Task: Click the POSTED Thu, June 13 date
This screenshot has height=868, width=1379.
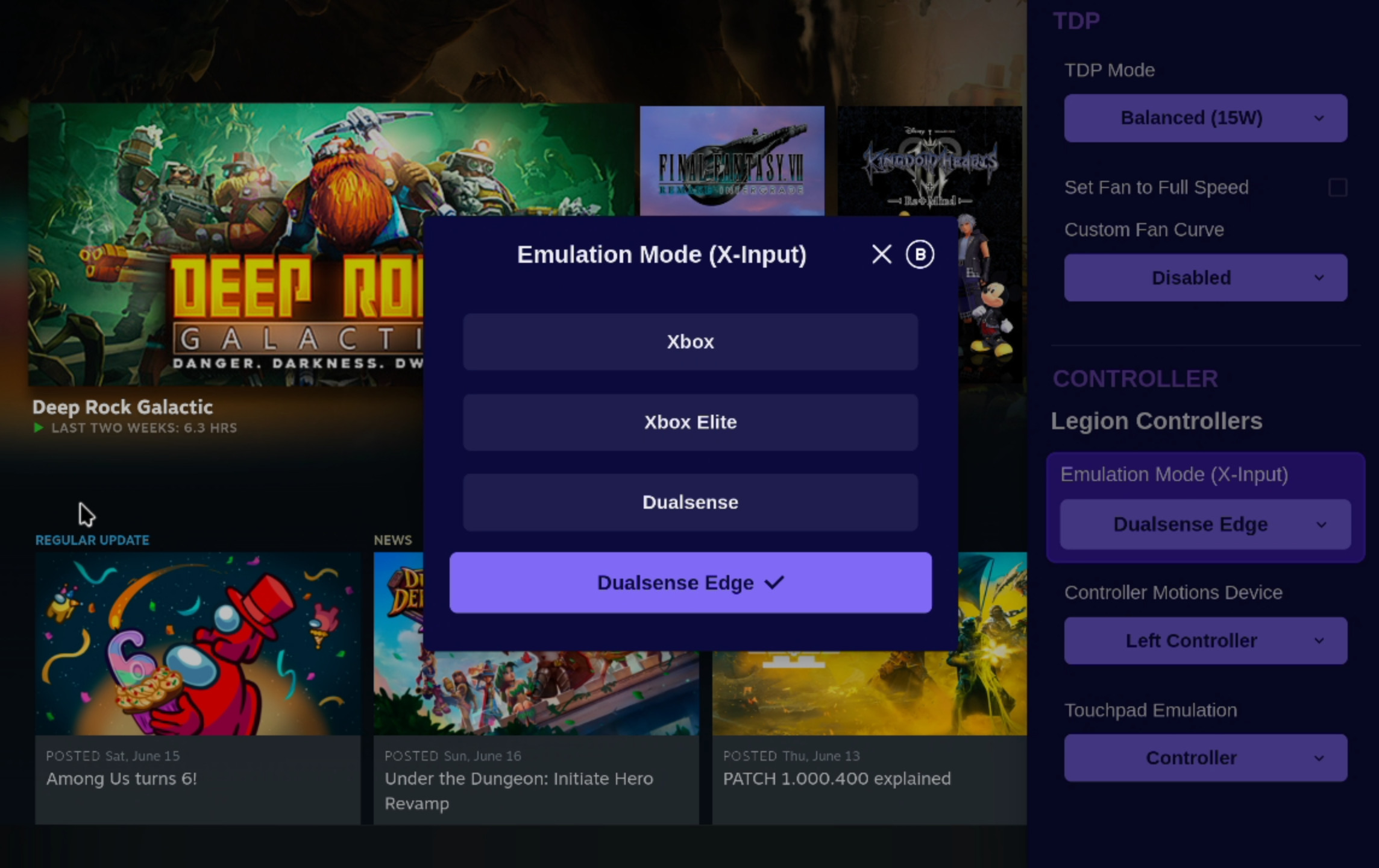Action: 791,756
